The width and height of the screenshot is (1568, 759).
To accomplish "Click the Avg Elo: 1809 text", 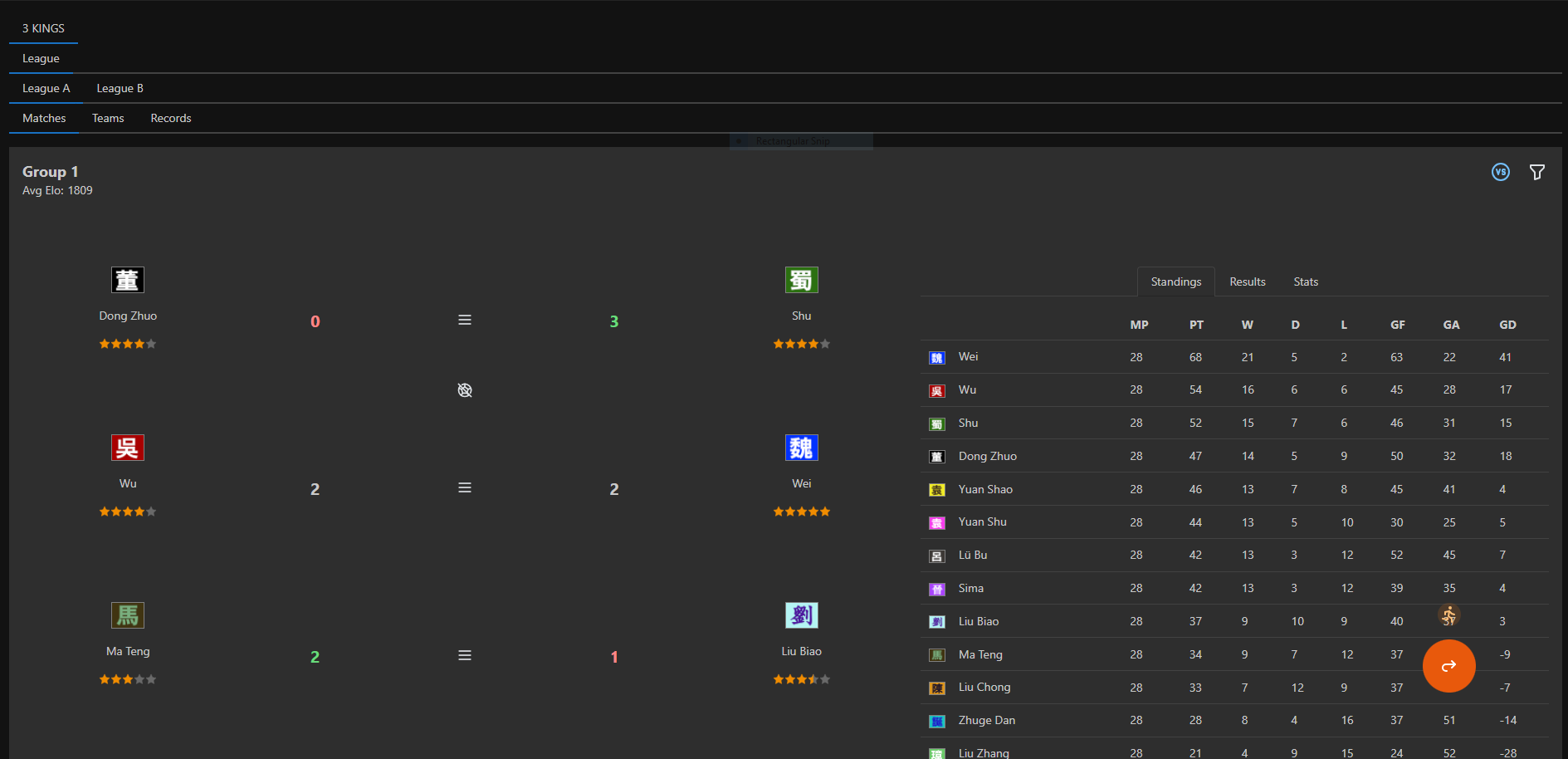I will point(57,190).
